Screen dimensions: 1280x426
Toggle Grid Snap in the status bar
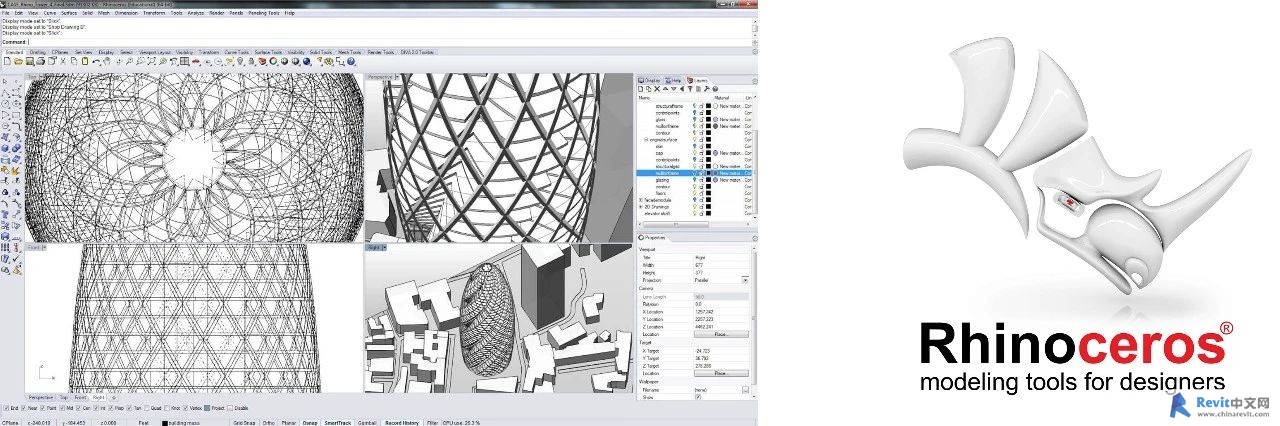[x=244, y=423]
